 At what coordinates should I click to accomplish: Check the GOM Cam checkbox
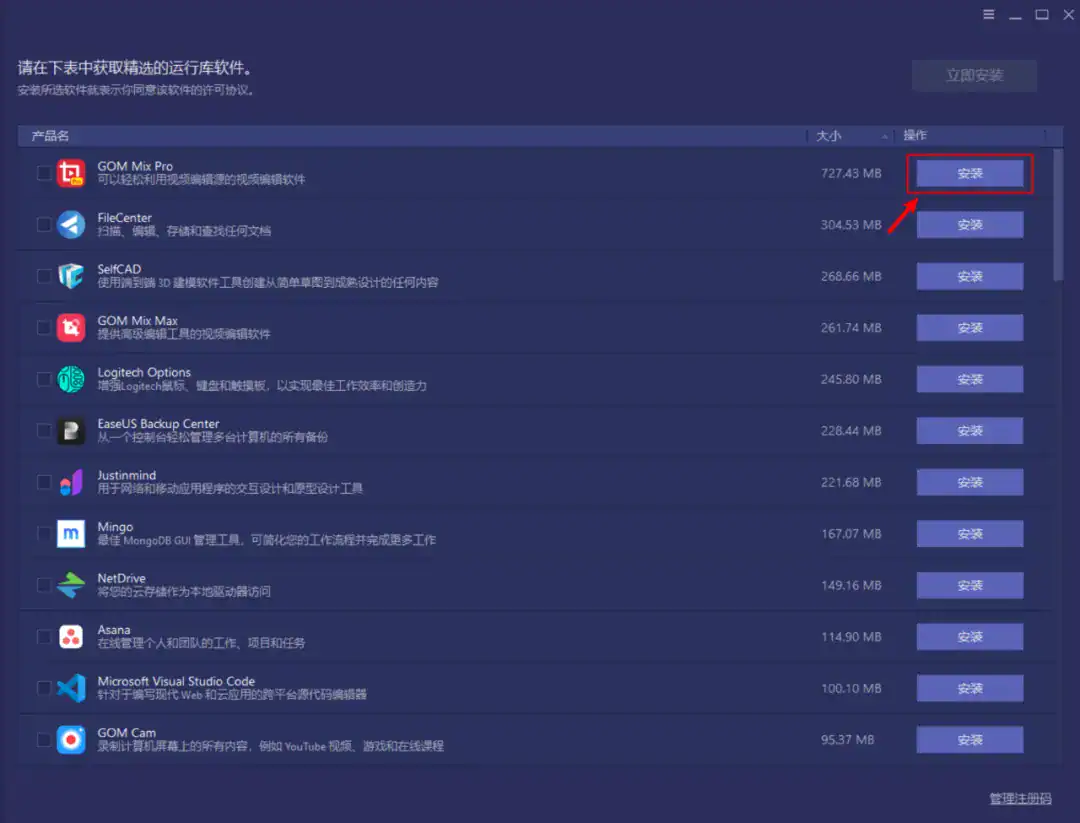click(43, 740)
